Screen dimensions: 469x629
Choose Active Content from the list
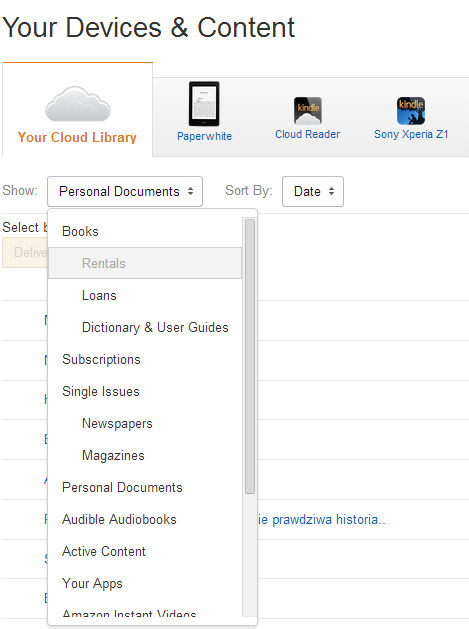(x=145, y=552)
